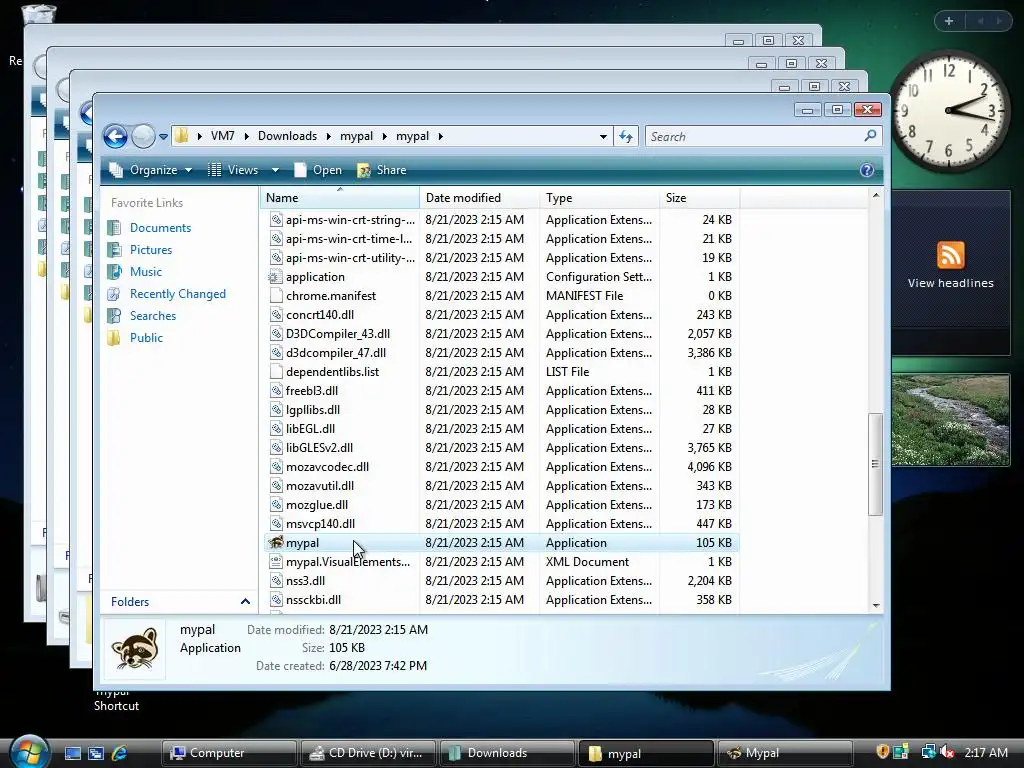Focus the Search box

763,136
